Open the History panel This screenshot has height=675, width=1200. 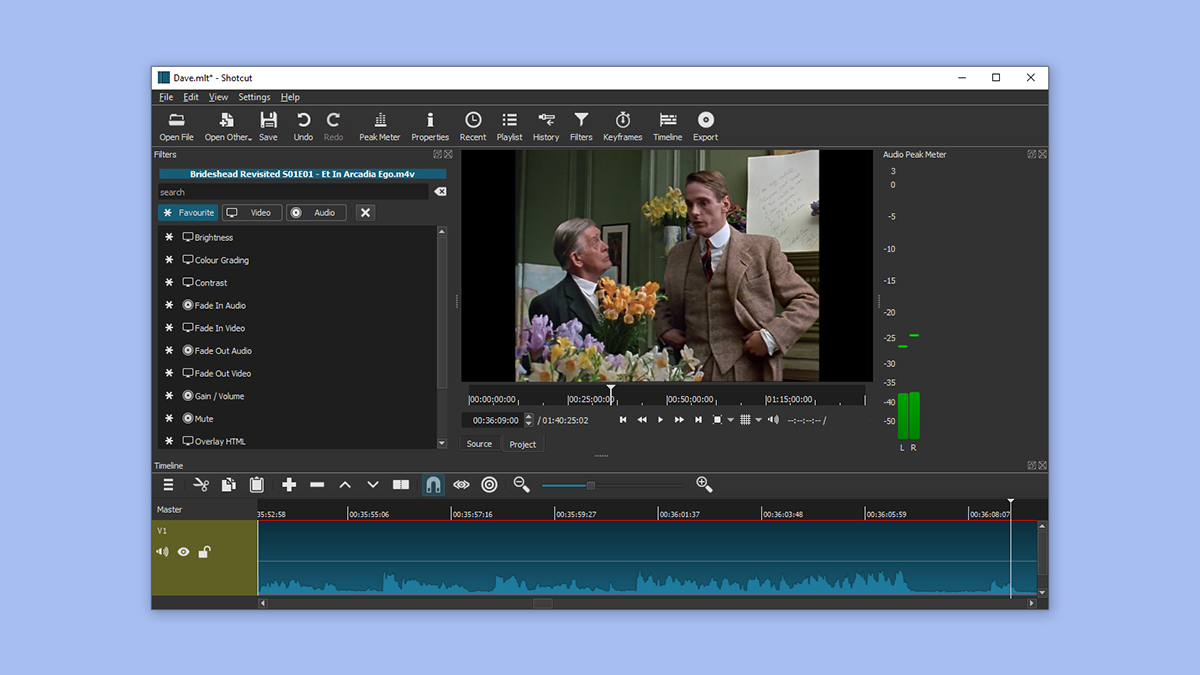coord(546,126)
